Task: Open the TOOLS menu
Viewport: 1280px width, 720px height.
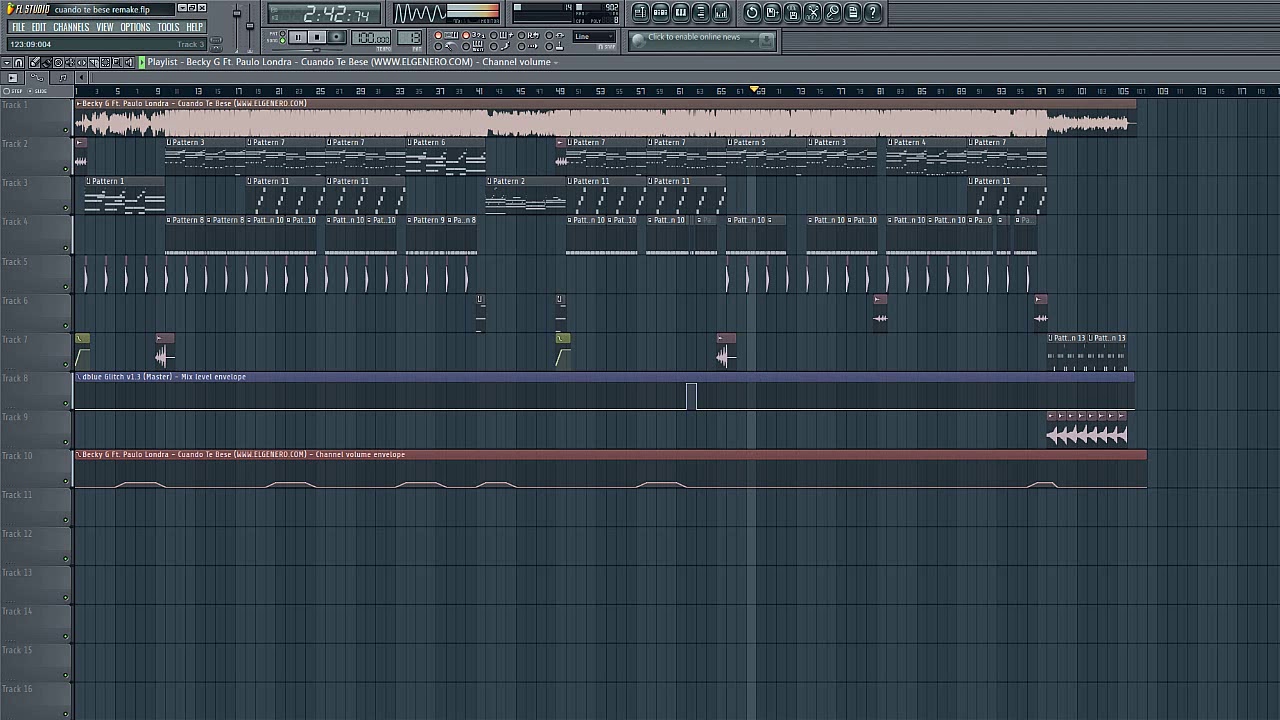Action: (x=168, y=27)
